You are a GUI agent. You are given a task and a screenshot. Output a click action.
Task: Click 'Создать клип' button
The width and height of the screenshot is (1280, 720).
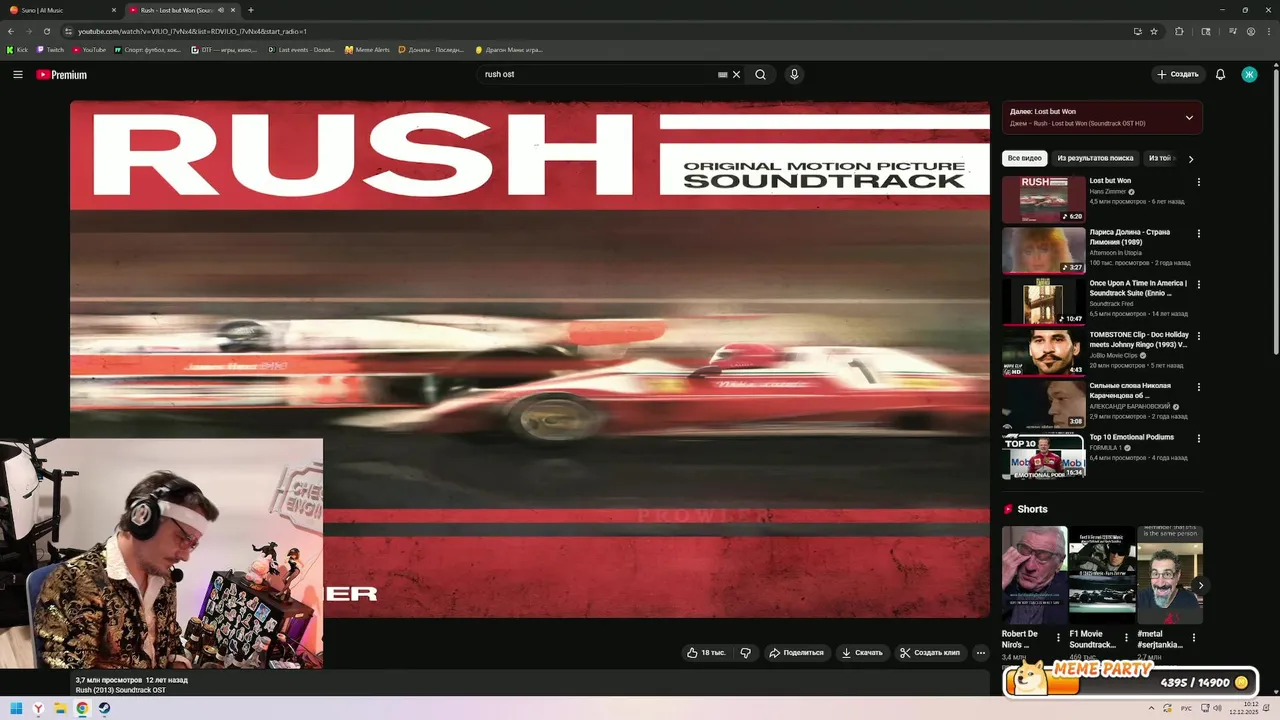coord(930,653)
